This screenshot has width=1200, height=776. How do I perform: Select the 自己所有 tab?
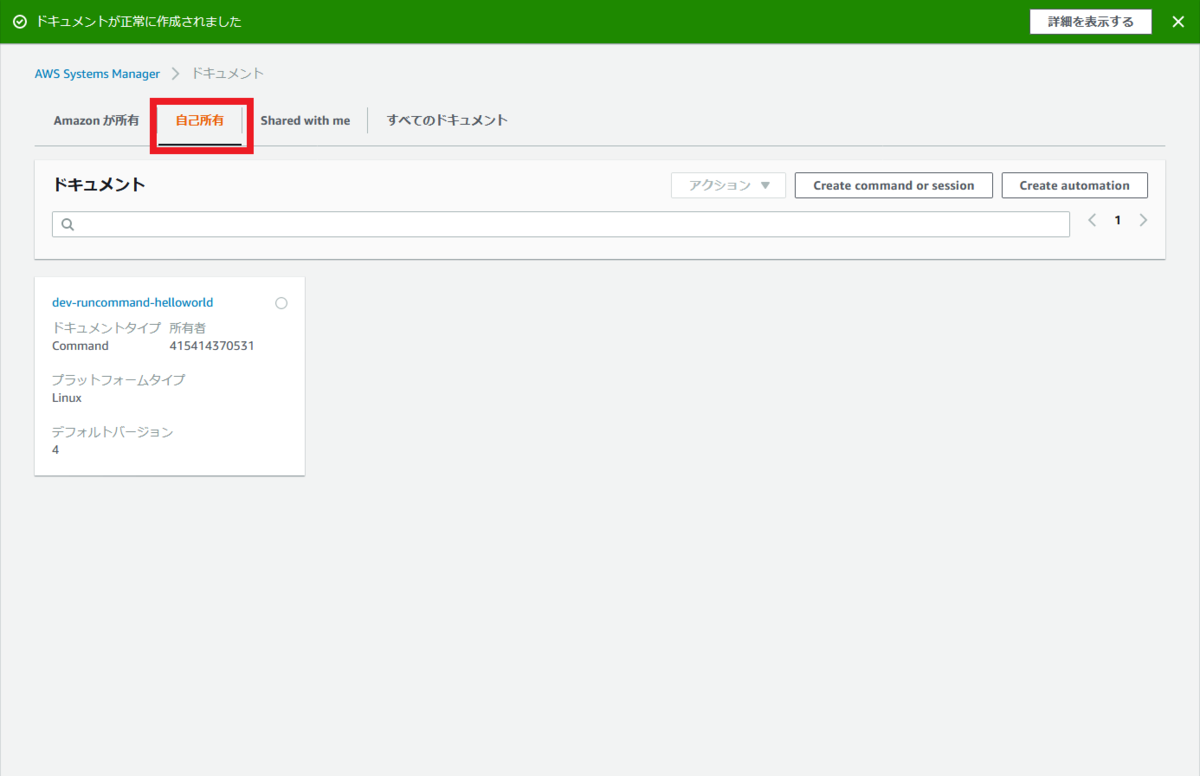click(x=200, y=120)
